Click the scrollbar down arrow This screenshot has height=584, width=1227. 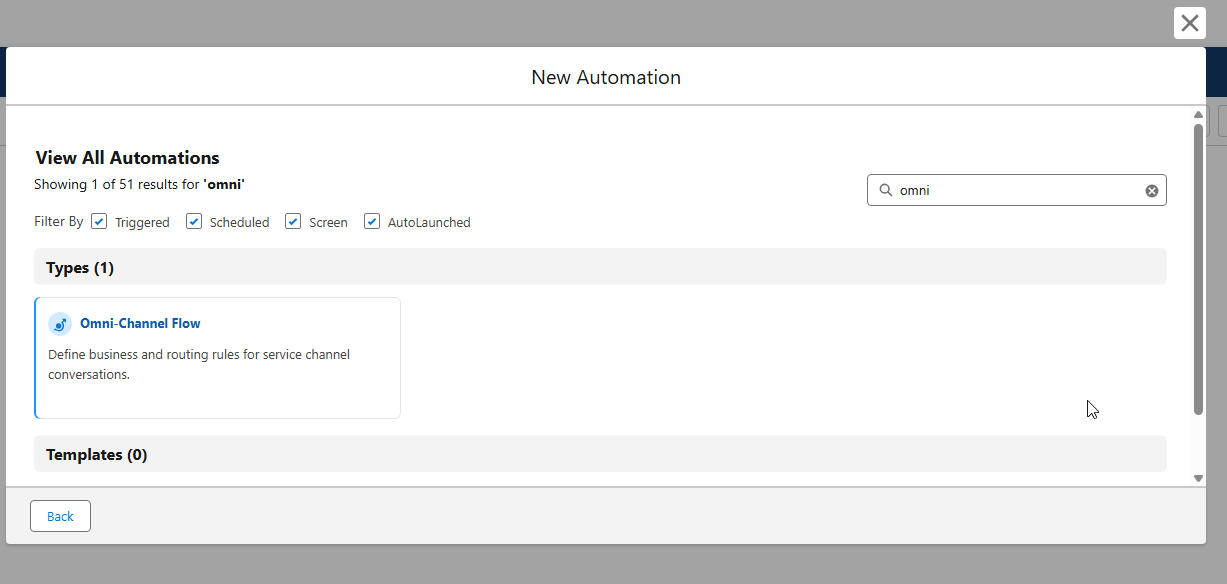(x=1198, y=478)
